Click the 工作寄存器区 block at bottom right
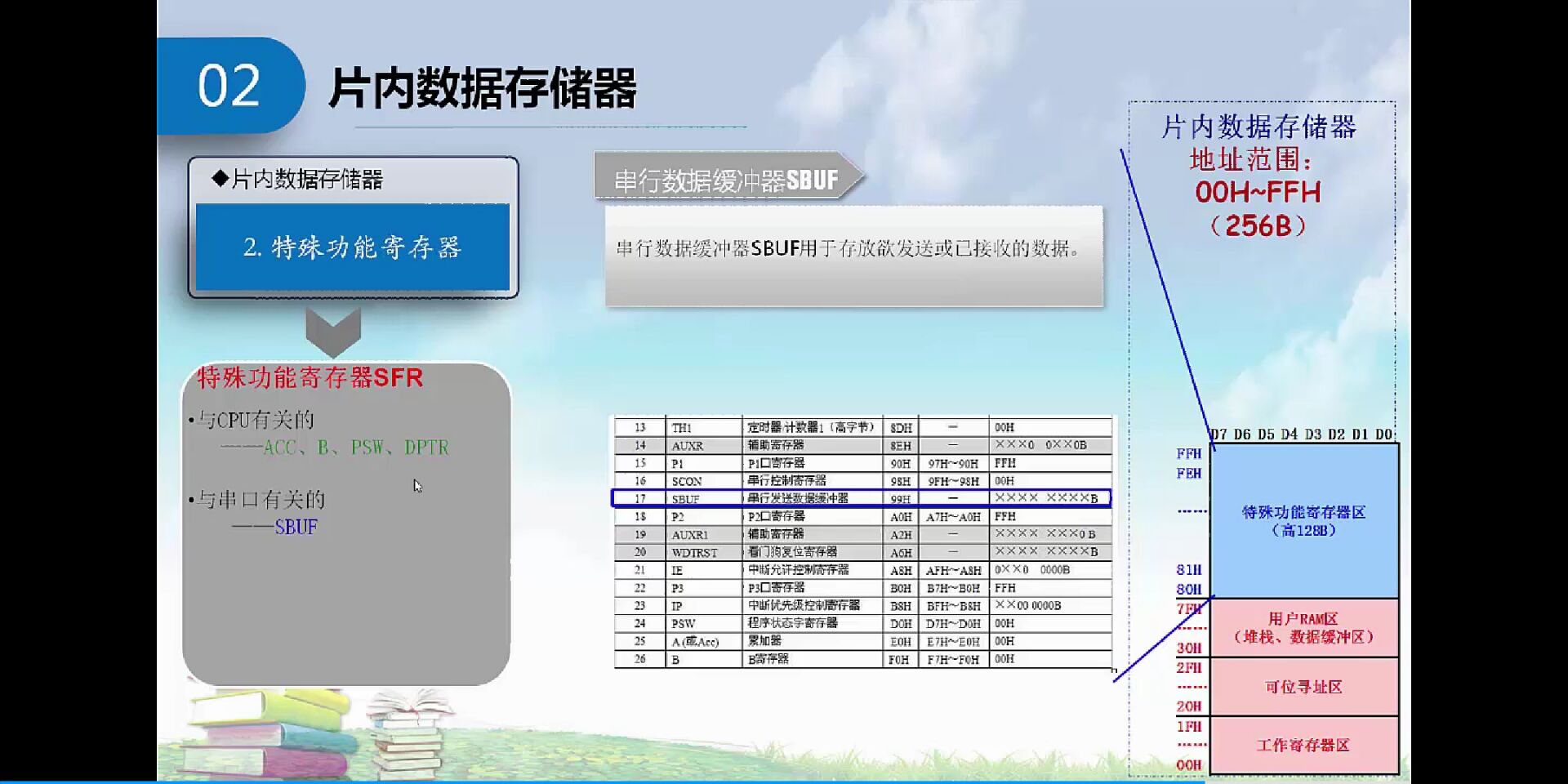 coord(1304,744)
